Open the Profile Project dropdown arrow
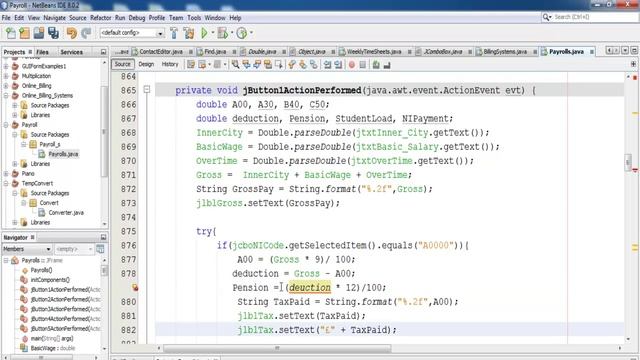640x360 pixels. (251, 33)
